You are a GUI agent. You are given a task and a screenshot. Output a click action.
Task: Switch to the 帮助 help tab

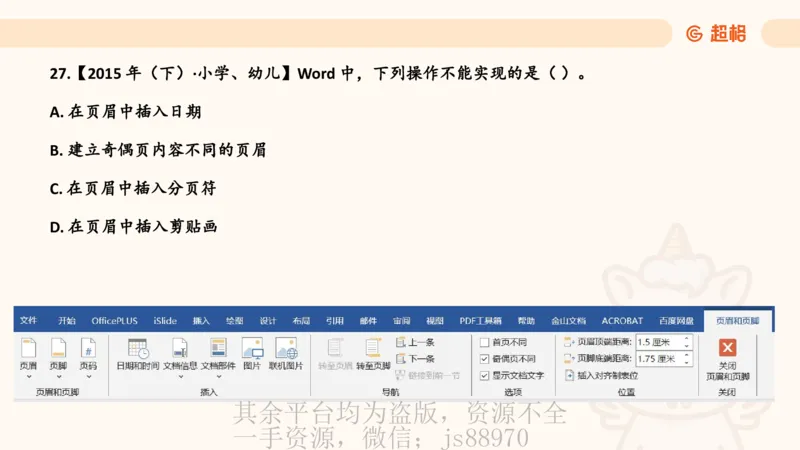pos(526,320)
